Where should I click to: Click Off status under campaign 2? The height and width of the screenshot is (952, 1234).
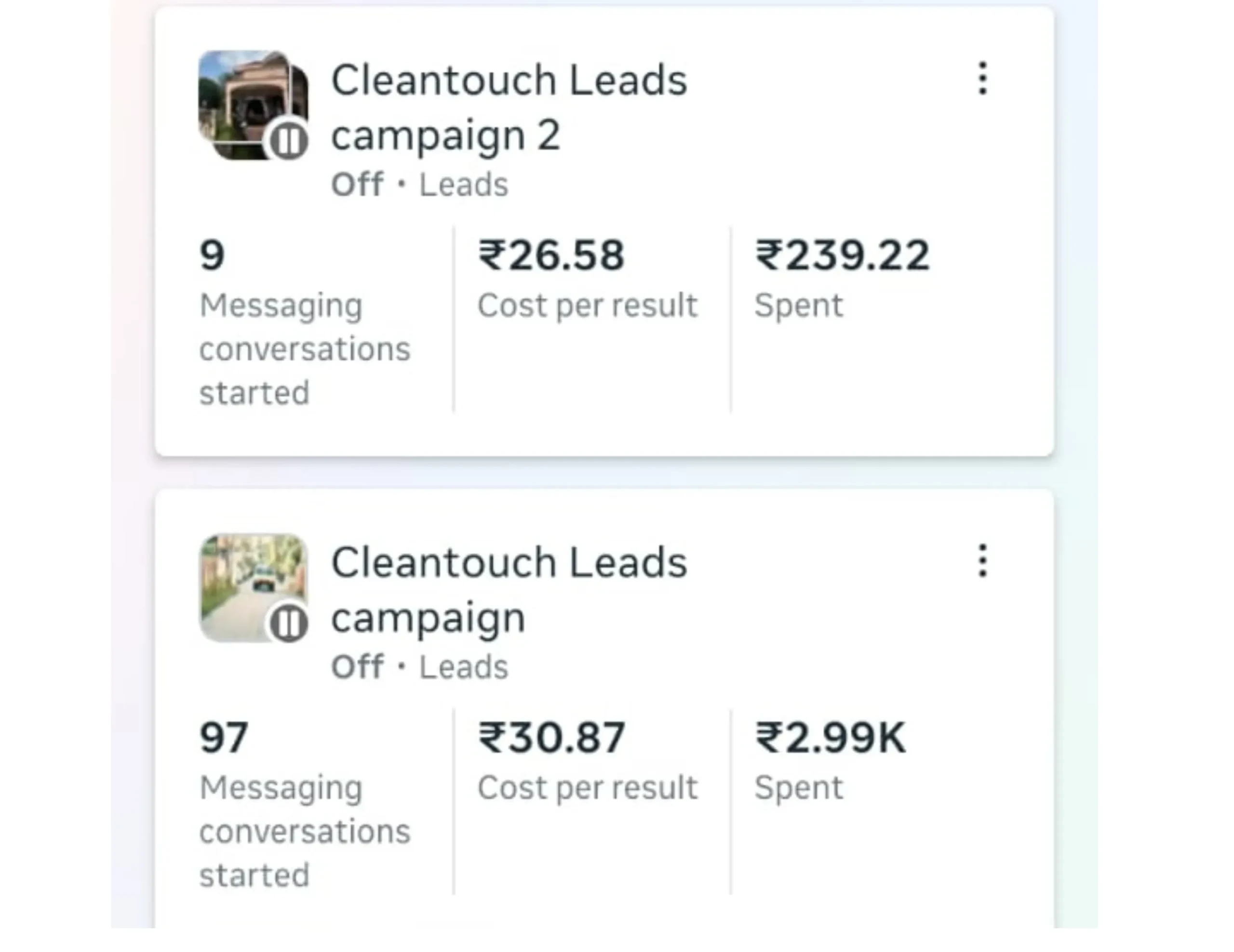point(357,185)
